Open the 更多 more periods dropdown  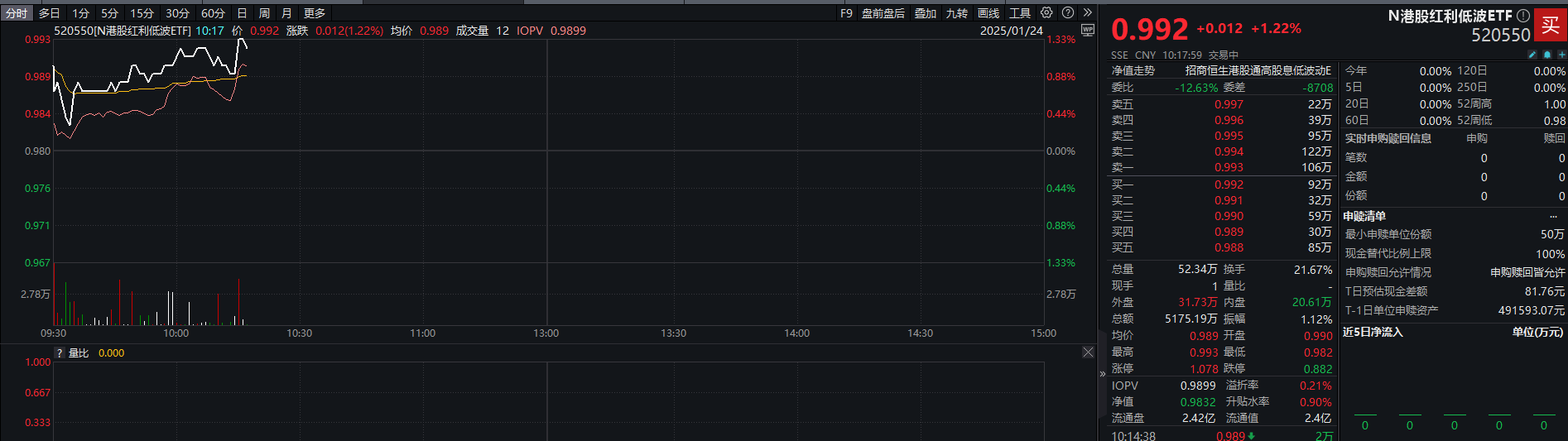315,13
